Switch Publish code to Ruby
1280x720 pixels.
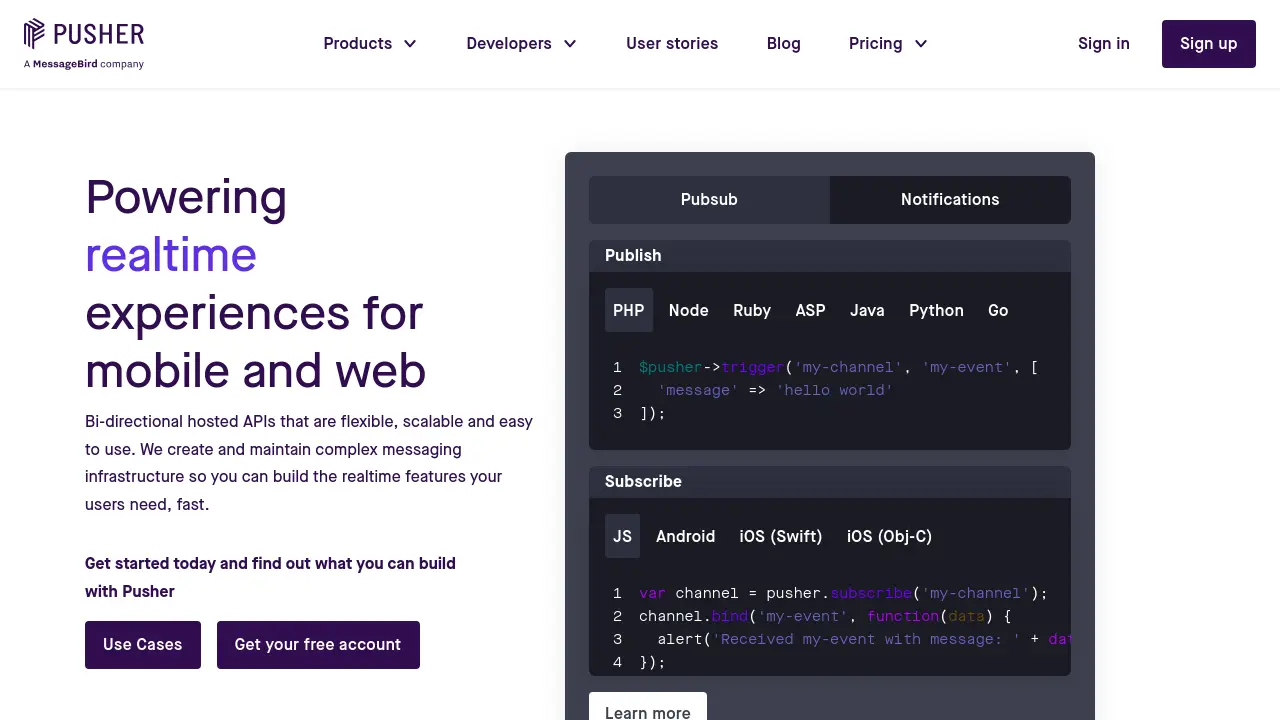click(752, 310)
